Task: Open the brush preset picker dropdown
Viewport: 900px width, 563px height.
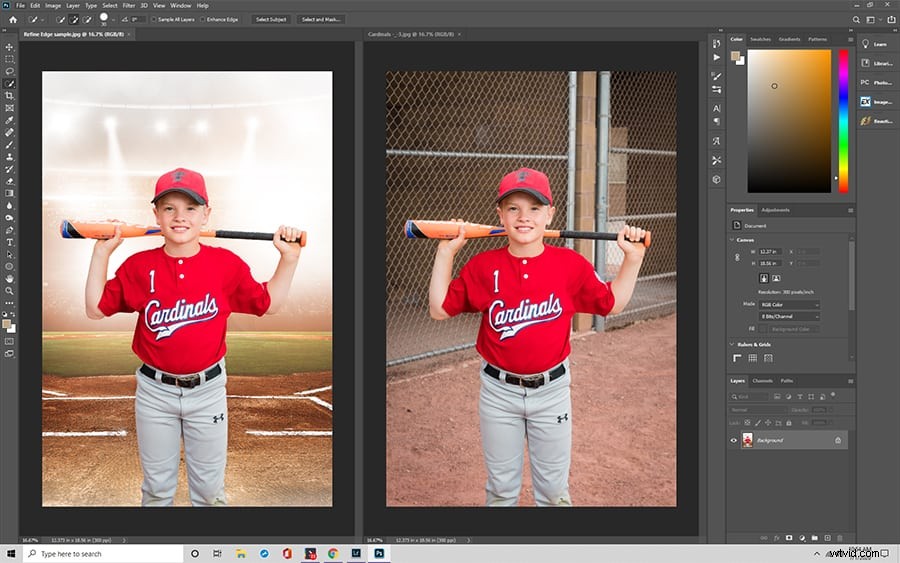Action: tap(113, 20)
